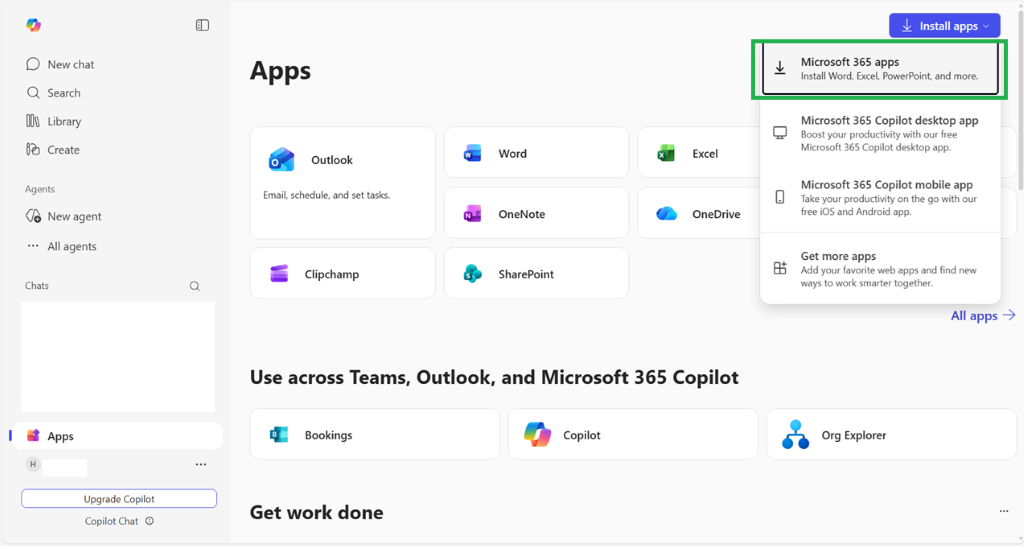Select Get more apps option
This screenshot has width=1024, height=549.
(x=880, y=269)
